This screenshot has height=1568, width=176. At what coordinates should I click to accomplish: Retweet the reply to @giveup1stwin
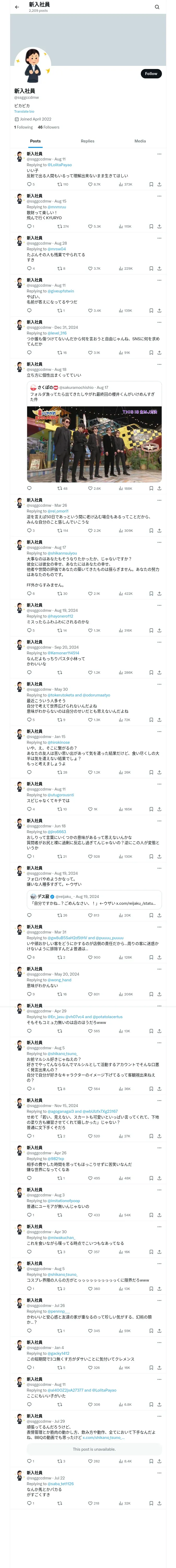pyautogui.click(x=59, y=310)
